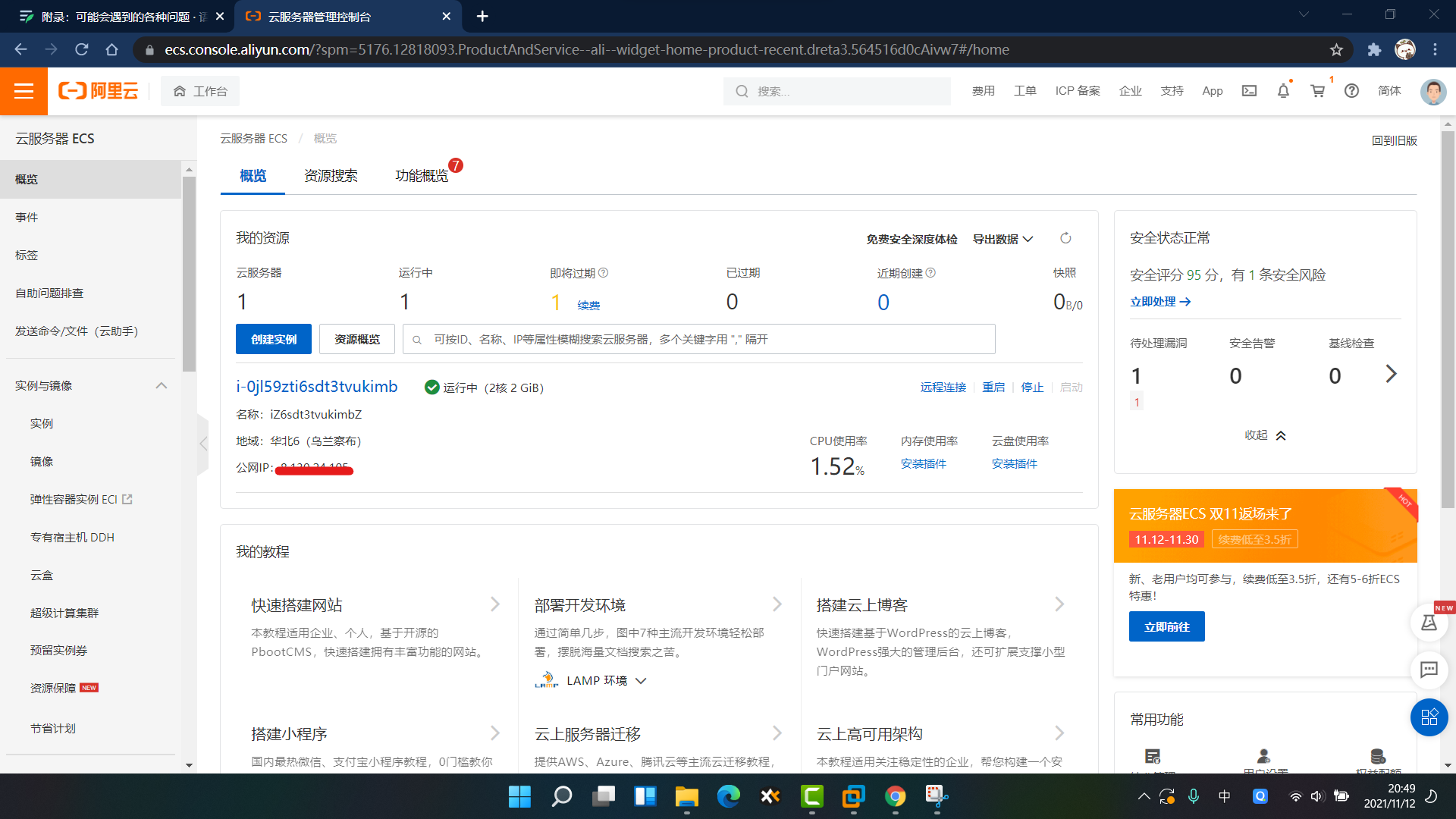Expand the 导出数据 dropdown
This screenshot has width=1456, height=819.
(1003, 239)
